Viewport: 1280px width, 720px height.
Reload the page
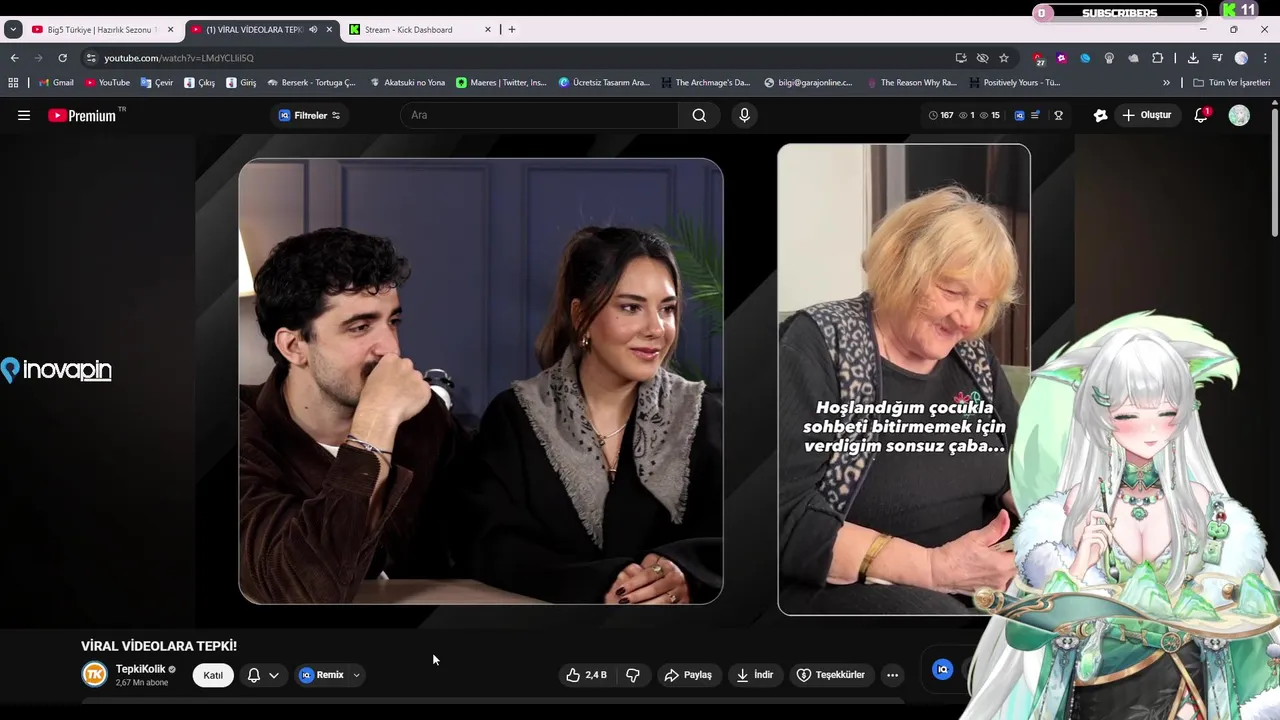coord(62,58)
